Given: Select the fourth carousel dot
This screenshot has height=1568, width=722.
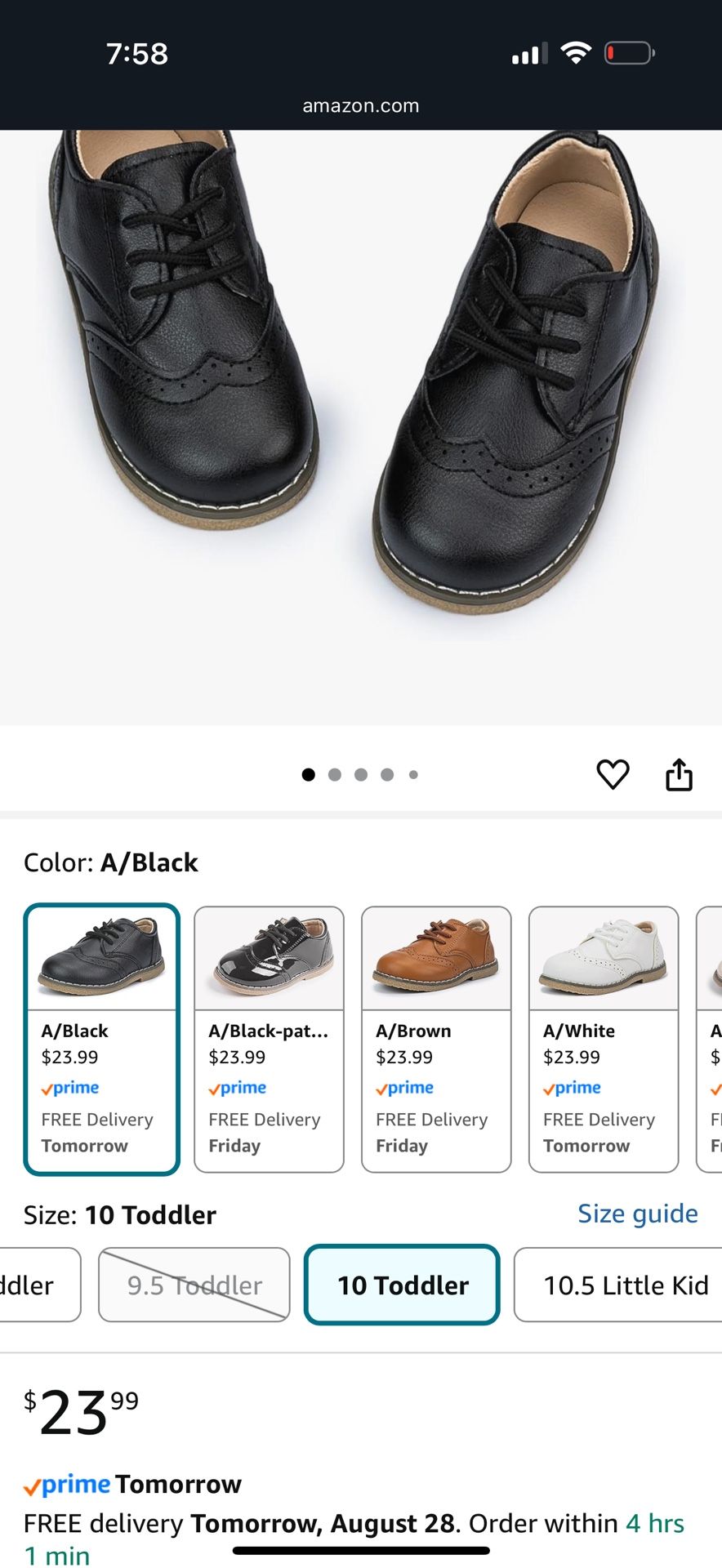Looking at the screenshot, I should tap(387, 774).
